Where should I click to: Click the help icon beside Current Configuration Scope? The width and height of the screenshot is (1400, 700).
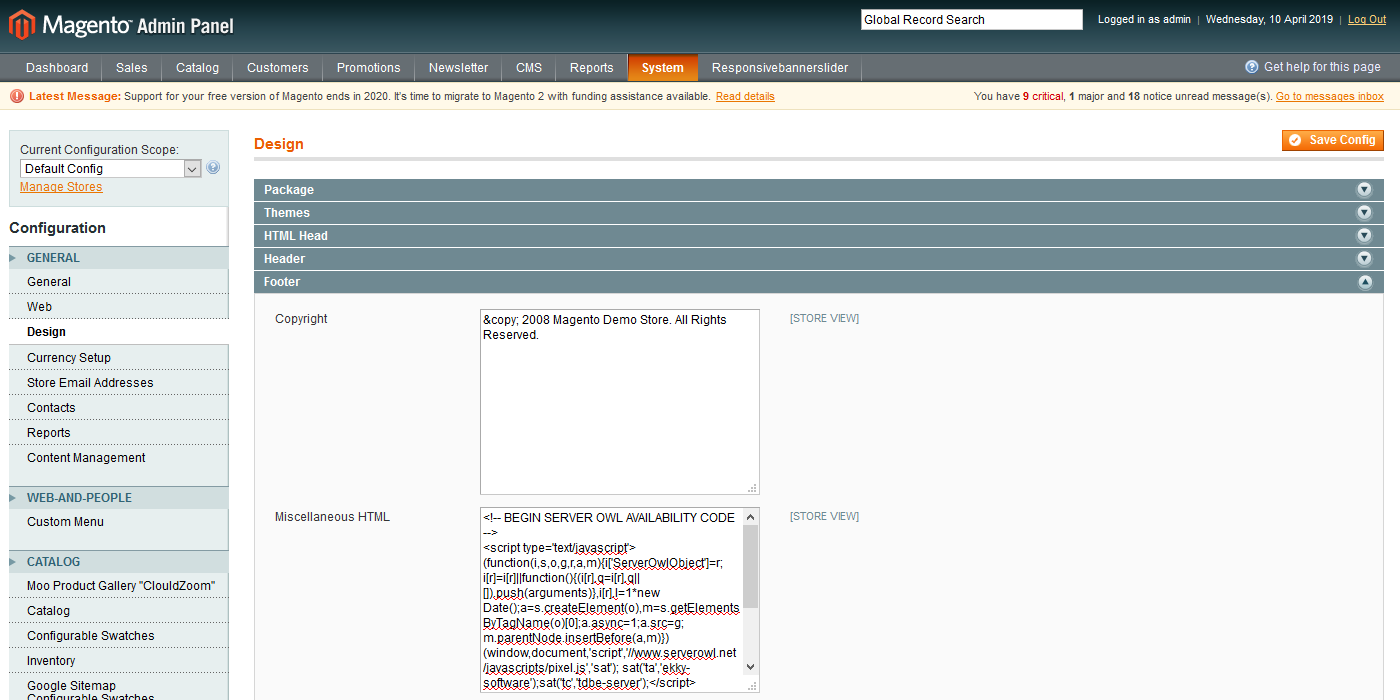click(x=212, y=167)
